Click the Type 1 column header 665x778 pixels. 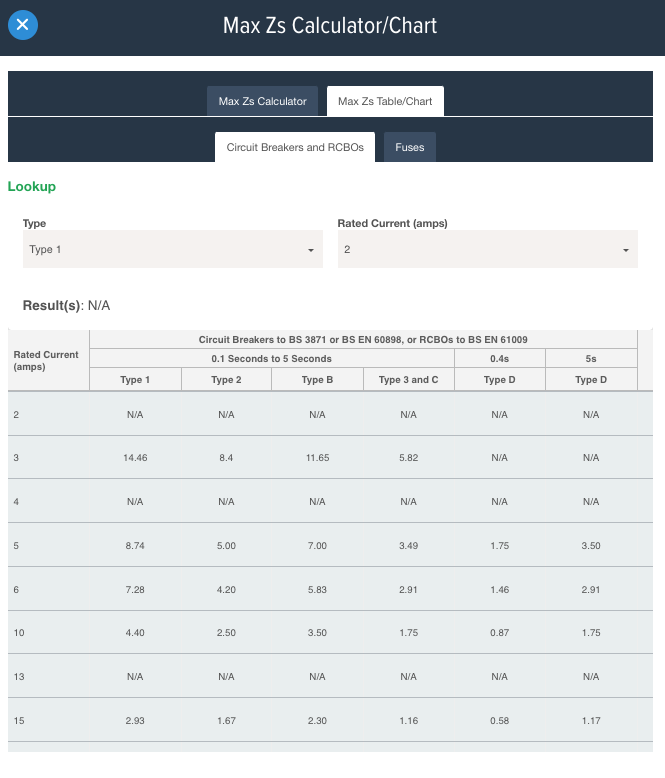(x=135, y=380)
